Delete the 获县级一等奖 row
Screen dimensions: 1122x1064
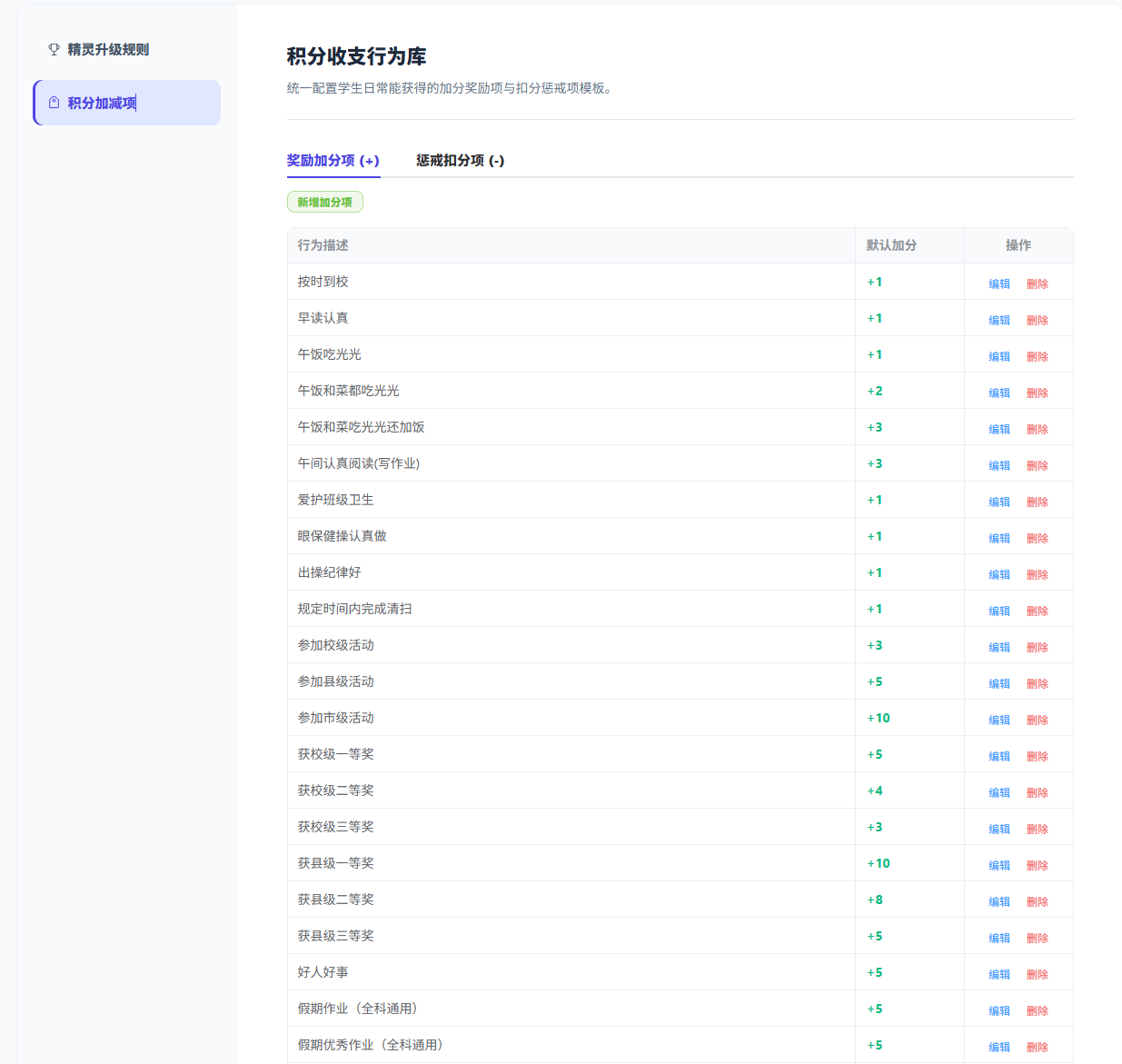click(1038, 865)
